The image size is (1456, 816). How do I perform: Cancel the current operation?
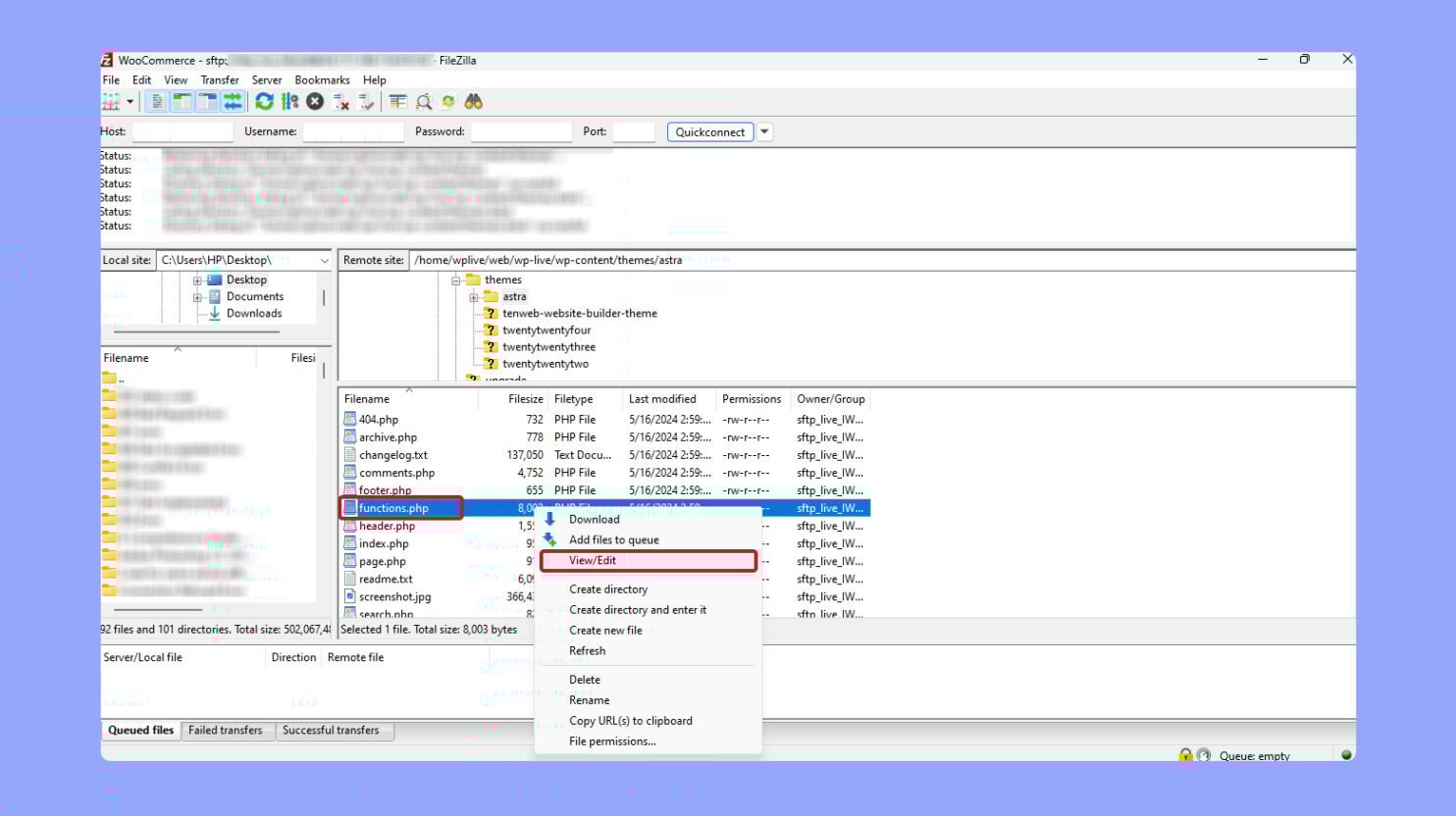click(314, 101)
